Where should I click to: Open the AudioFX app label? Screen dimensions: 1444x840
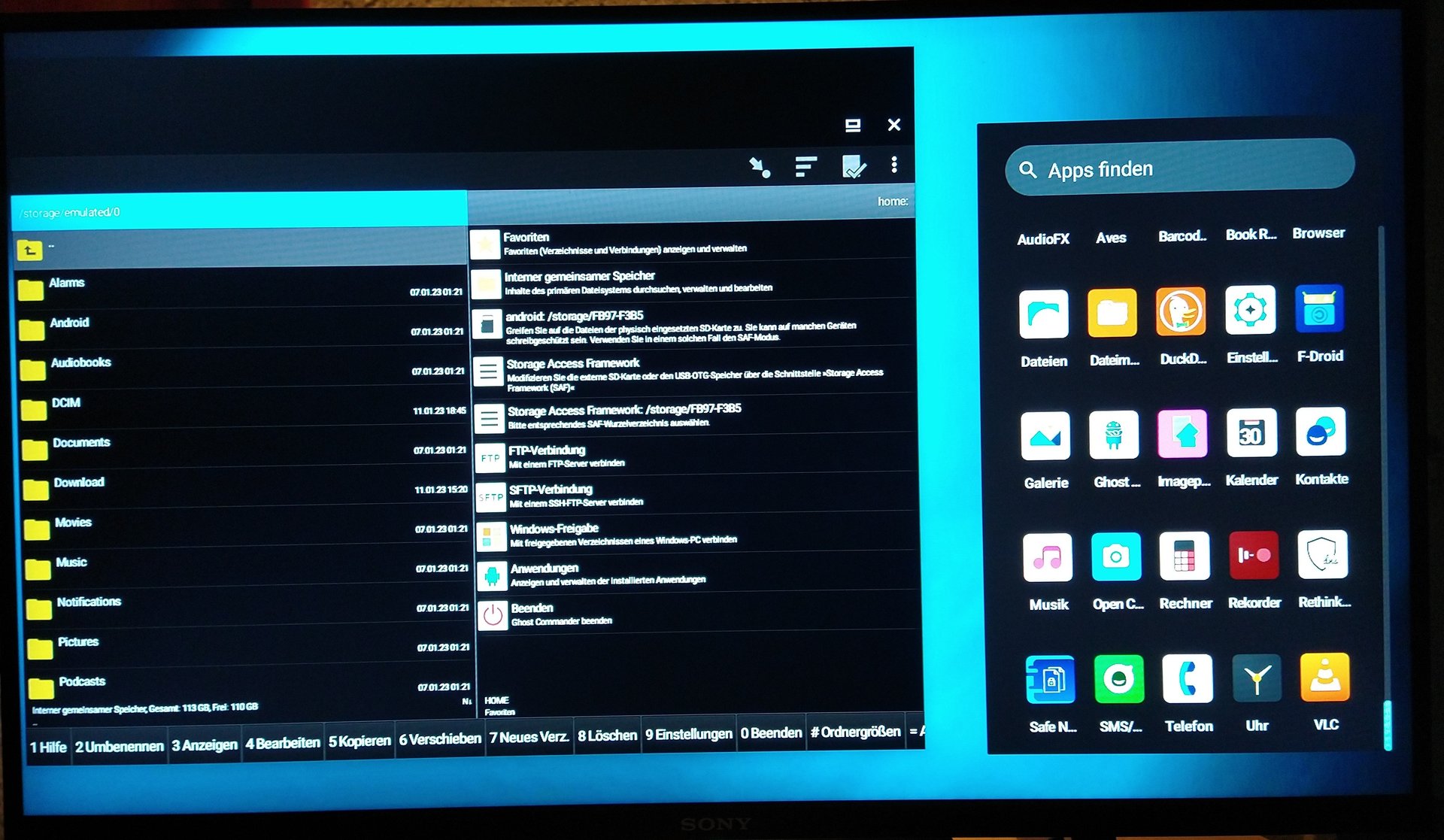coord(1042,239)
